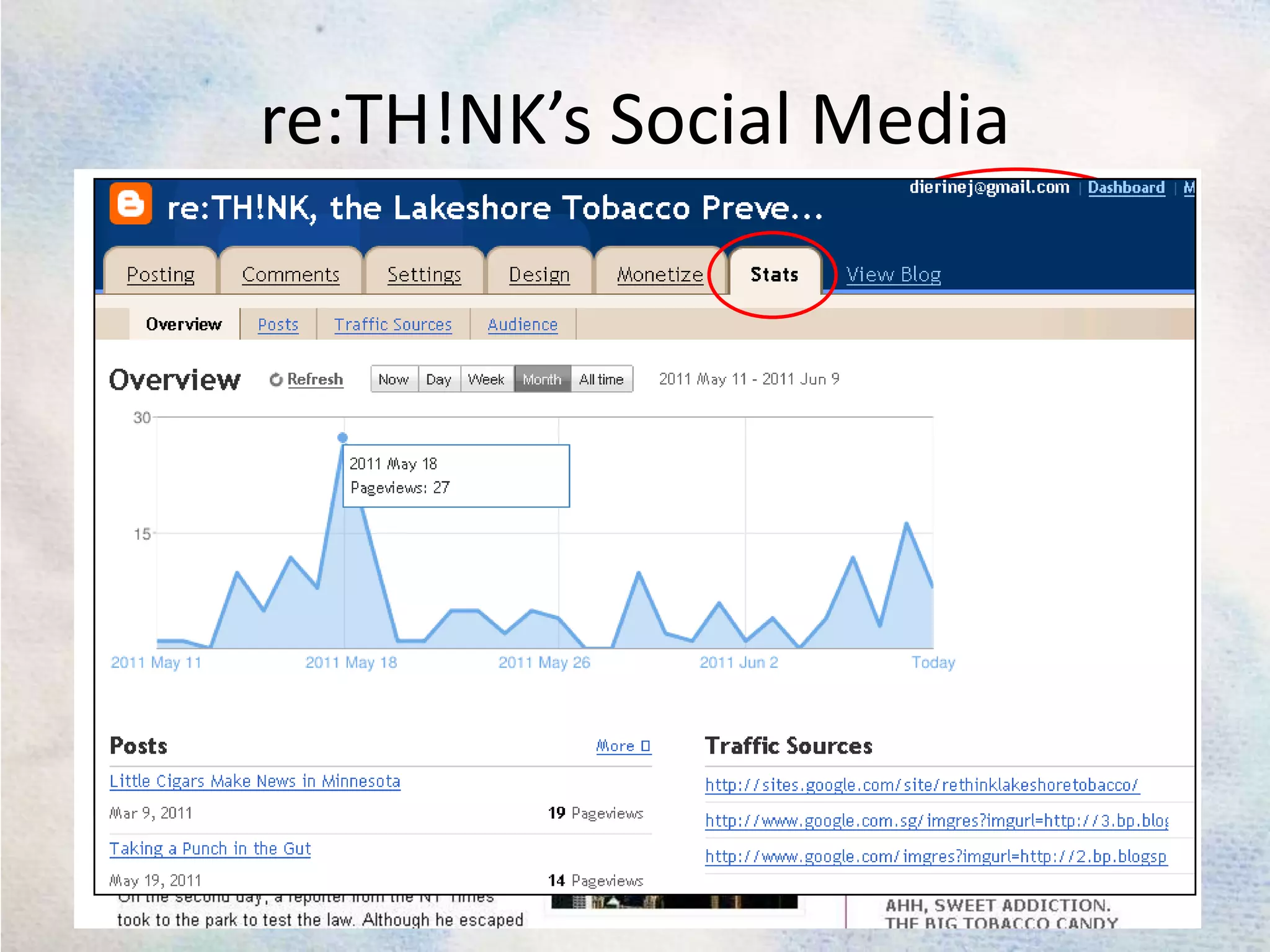This screenshot has width=1270, height=952.
Task: Switch to the Settings tab
Action: coord(424,274)
